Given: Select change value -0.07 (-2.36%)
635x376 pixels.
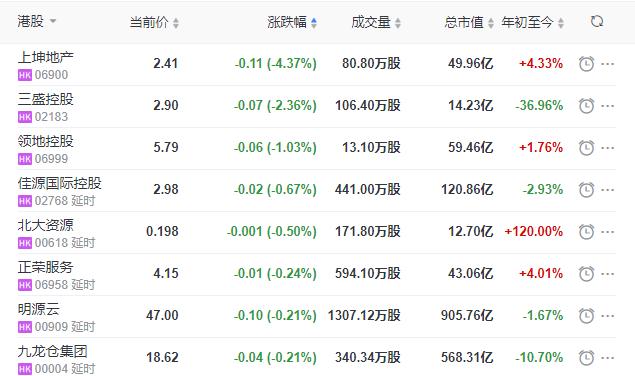Looking at the screenshot, I should pyautogui.click(x=275, y=106).
